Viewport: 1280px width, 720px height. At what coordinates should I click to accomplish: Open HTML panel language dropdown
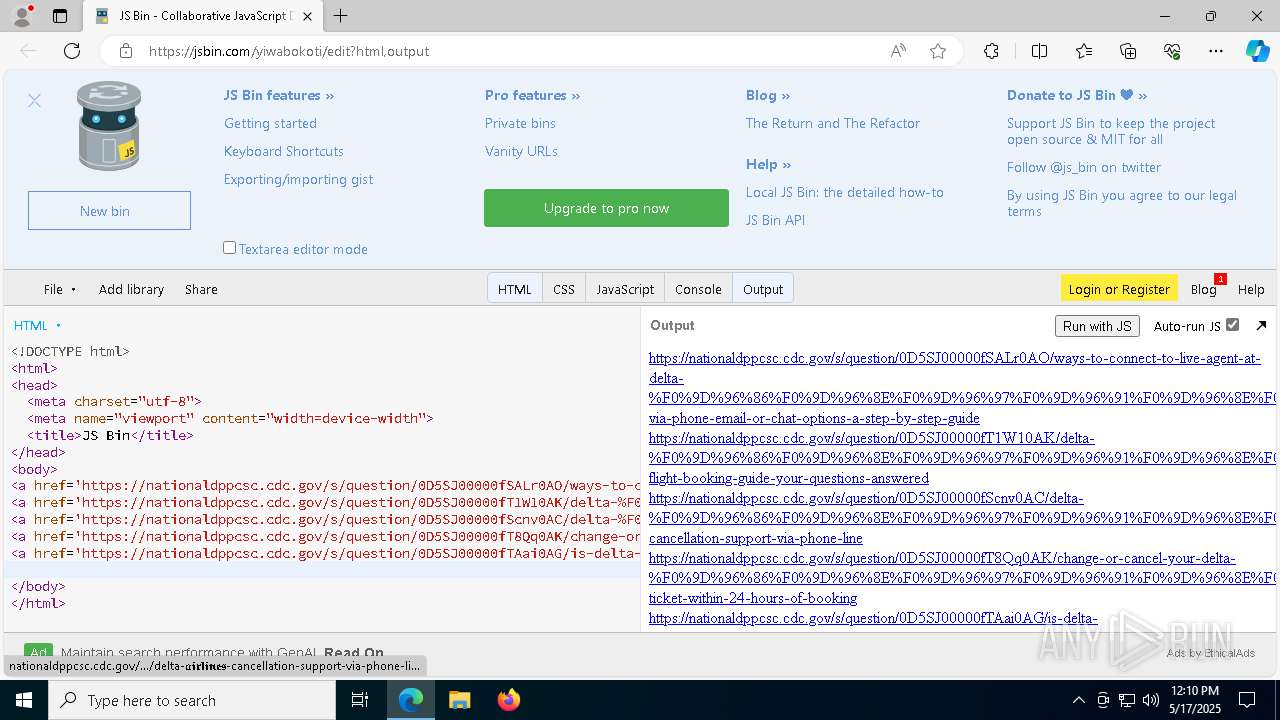(37, 325)
